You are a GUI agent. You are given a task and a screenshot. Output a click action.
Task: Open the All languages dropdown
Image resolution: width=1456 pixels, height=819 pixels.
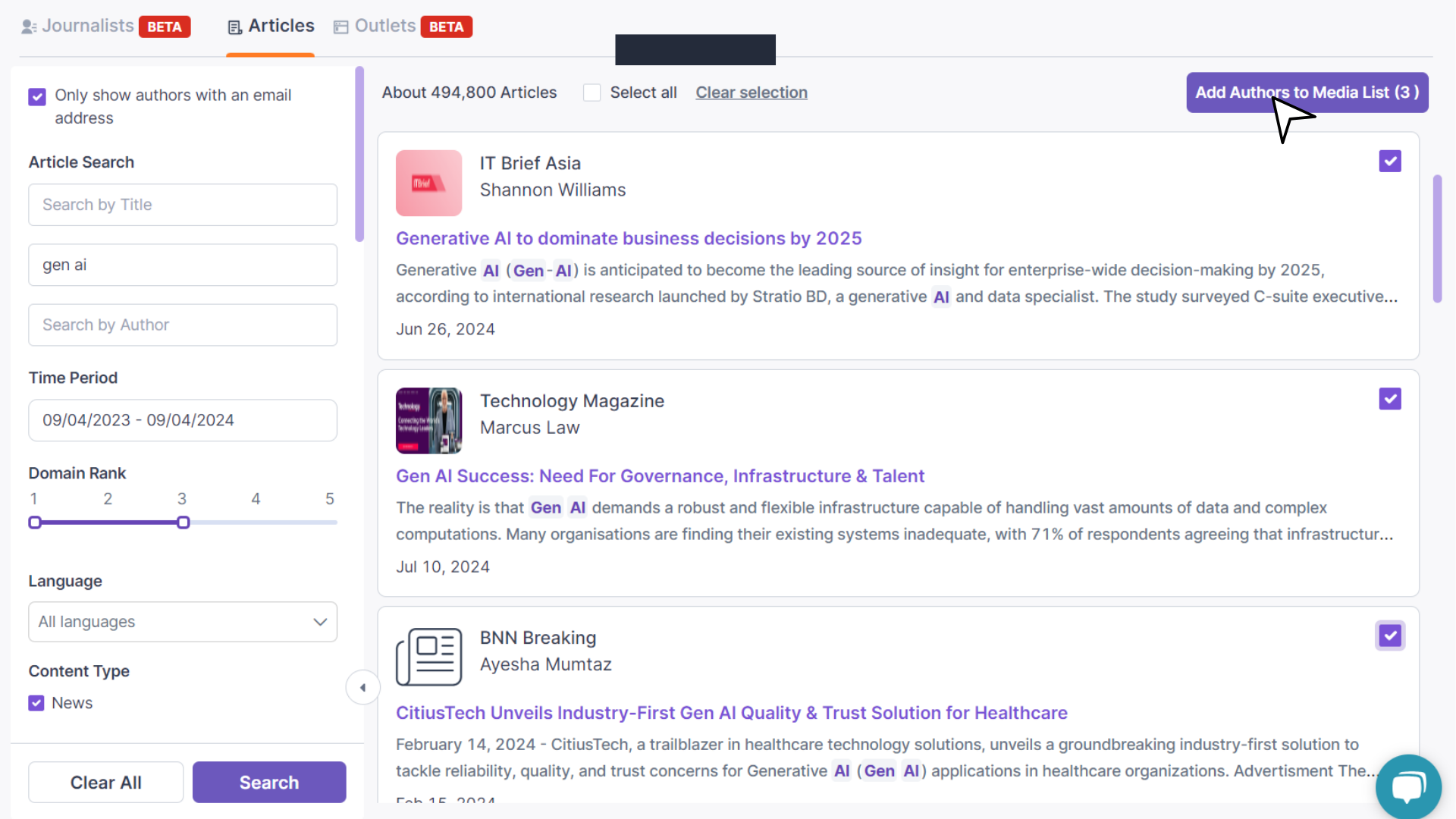[x=183, y=622]
